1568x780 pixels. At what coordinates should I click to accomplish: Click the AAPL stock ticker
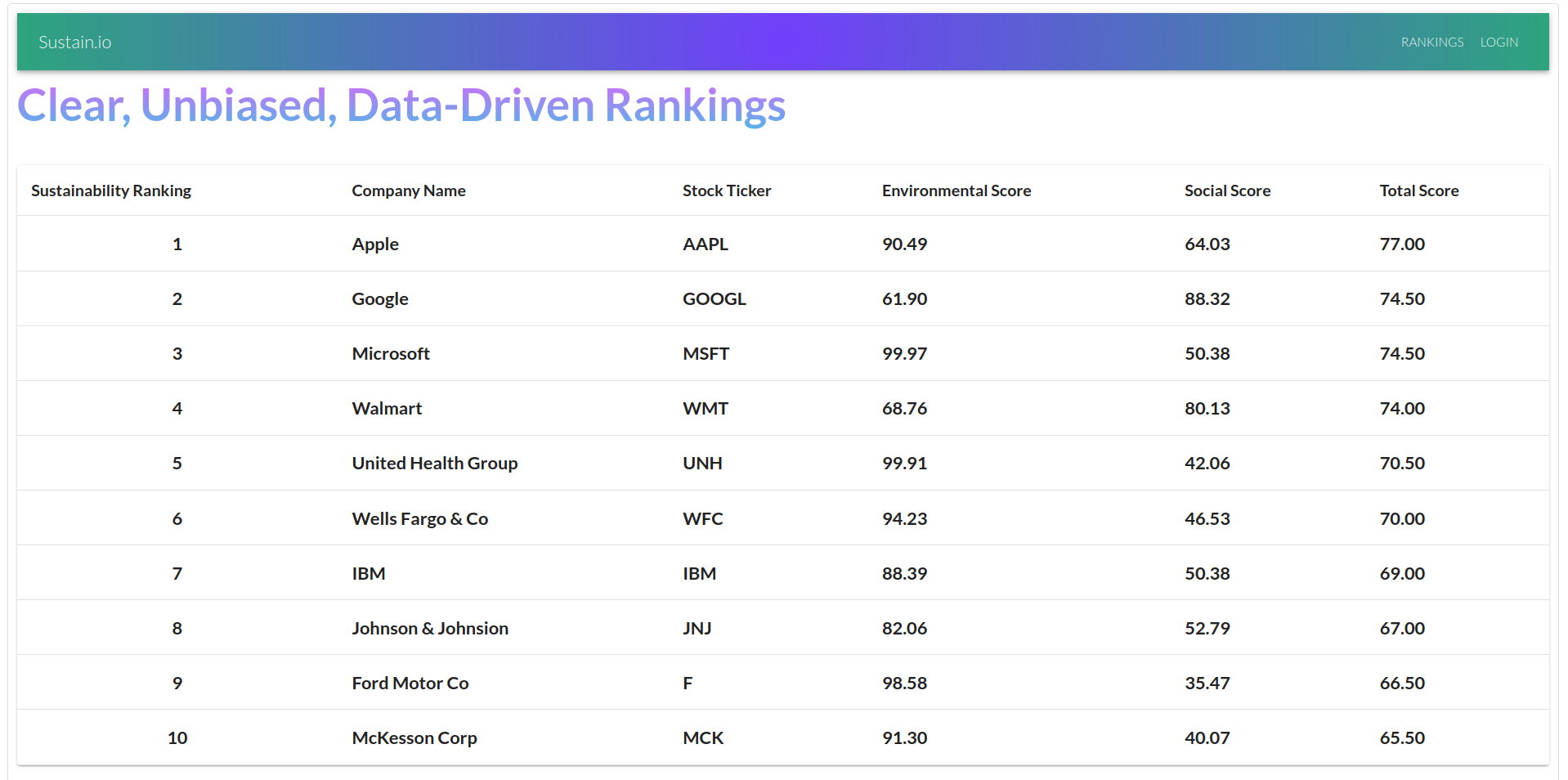(706, 244)
